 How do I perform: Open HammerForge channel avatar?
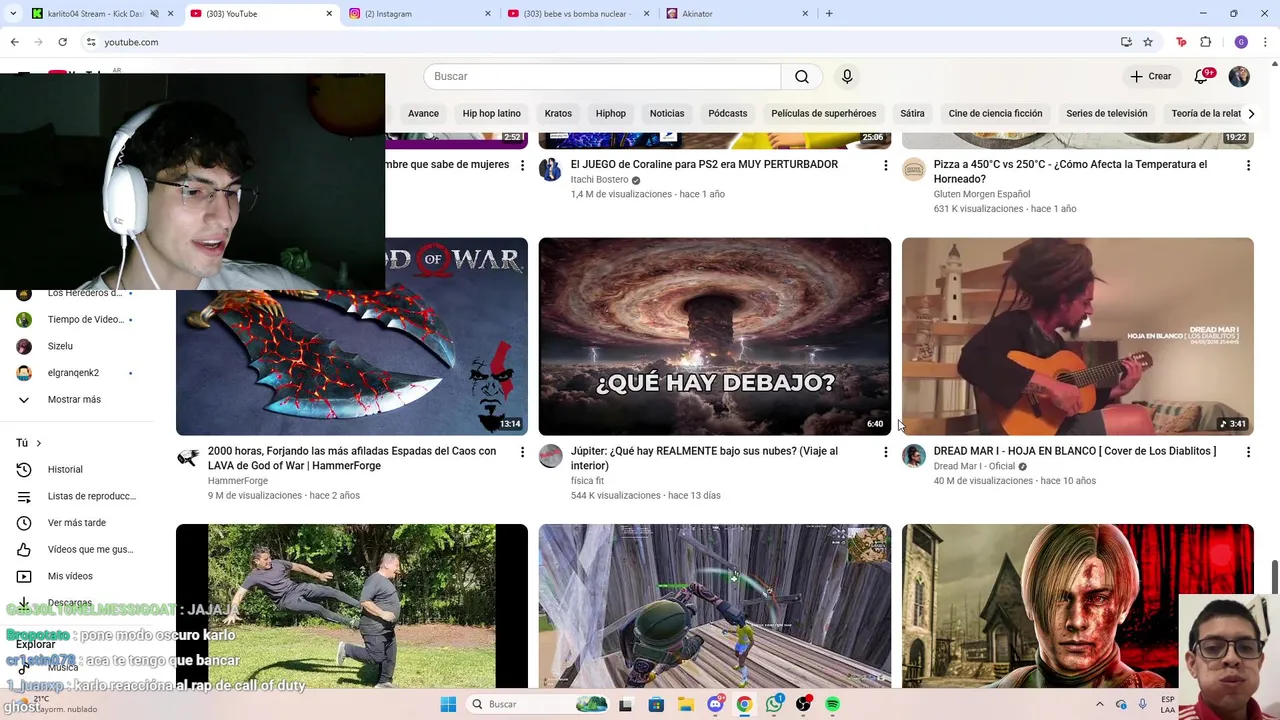[188, 456]
